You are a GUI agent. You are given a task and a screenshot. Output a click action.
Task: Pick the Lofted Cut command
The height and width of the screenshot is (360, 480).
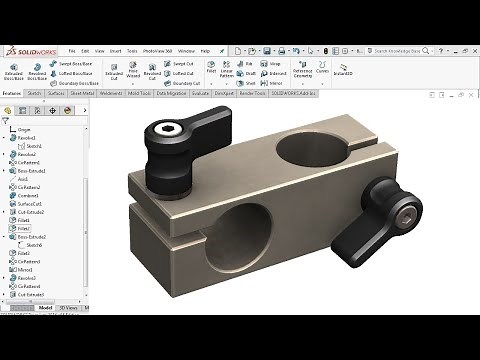pos(179,73)
